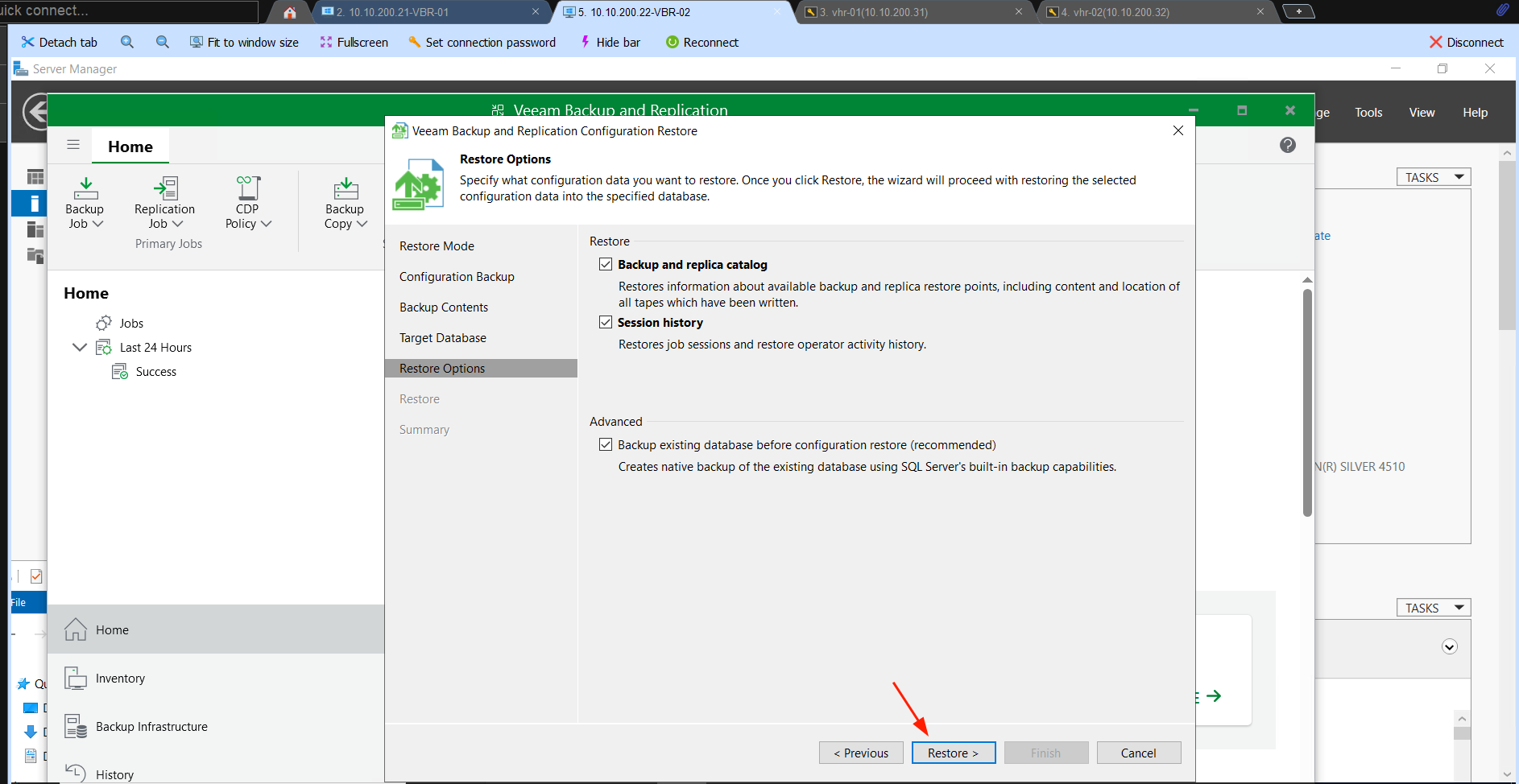Image resolution: width=1519 pixels, height=784 pixels.
Task: Click the Restore > button
Action: [954, 753]
